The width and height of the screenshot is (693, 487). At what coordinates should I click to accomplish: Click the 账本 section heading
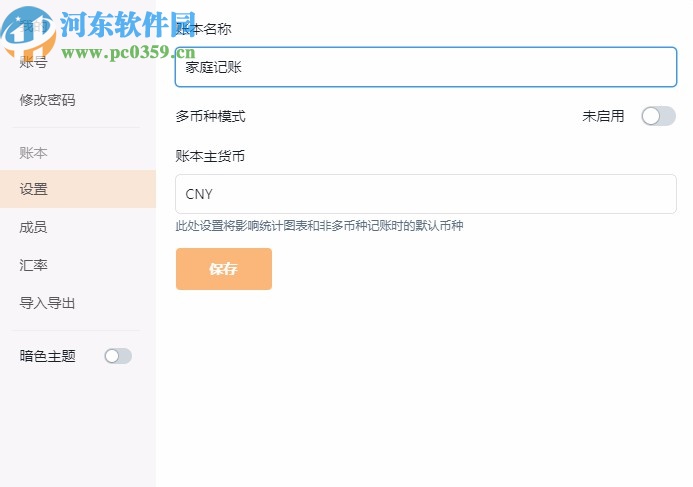(33, 153)
